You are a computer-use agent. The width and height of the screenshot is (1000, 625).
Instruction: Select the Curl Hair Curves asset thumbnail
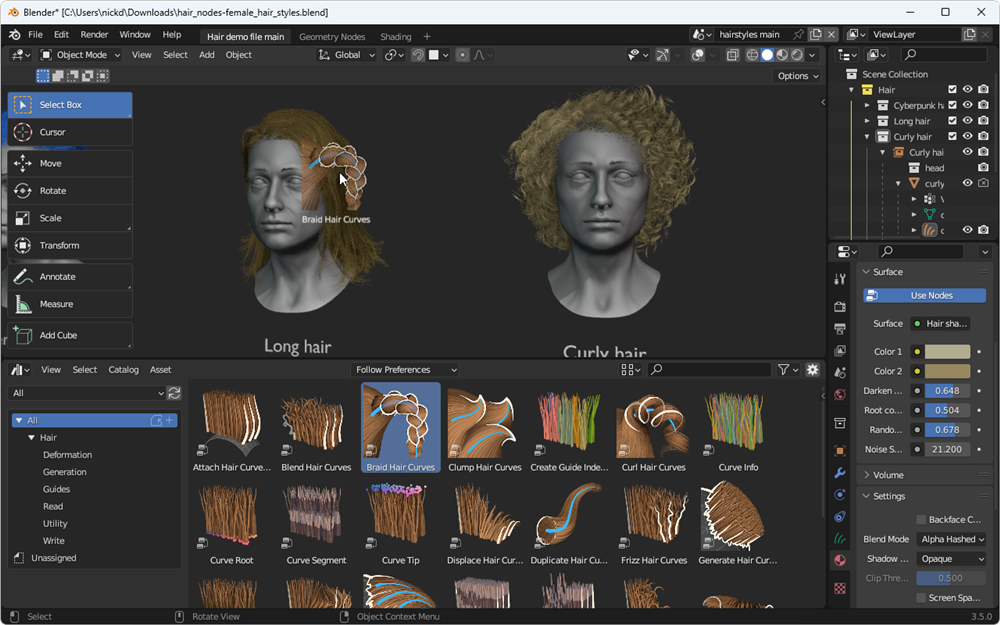click(x=653, y=425)
